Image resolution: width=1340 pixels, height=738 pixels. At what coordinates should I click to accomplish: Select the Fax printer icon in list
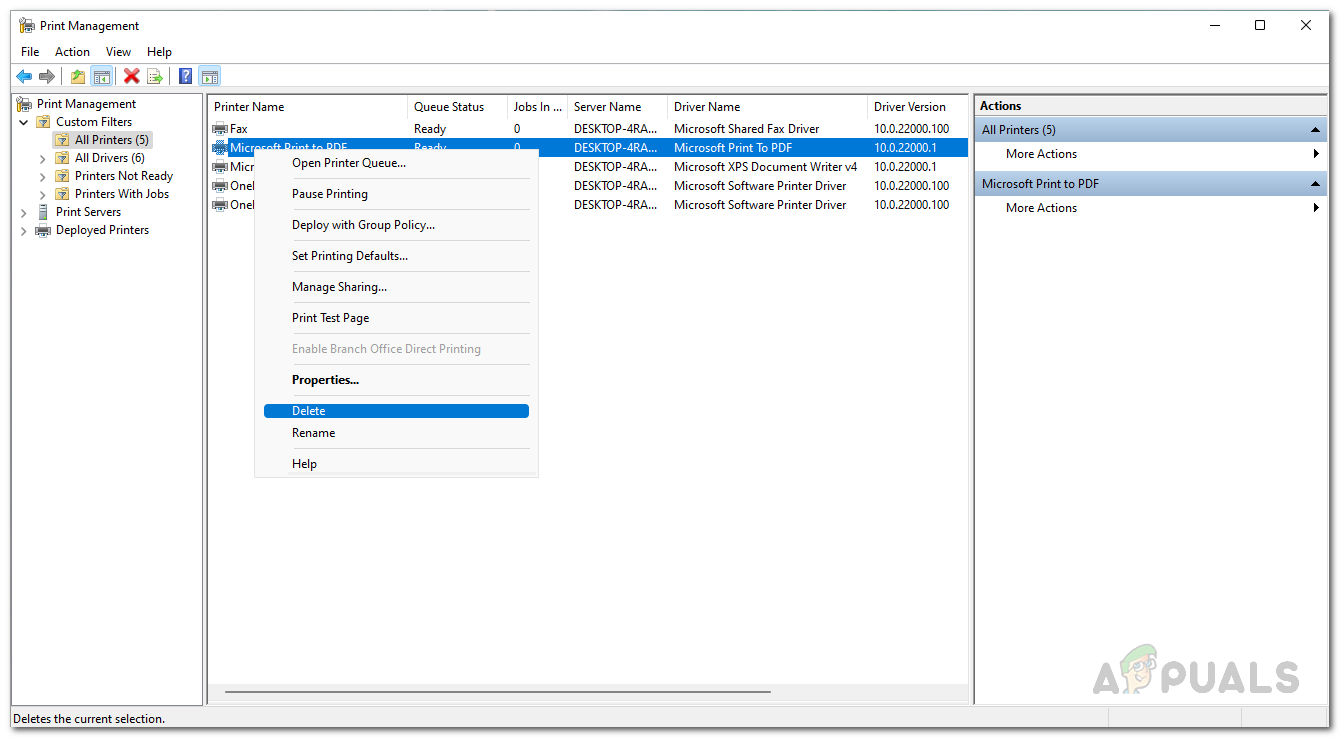coord(220,129)
